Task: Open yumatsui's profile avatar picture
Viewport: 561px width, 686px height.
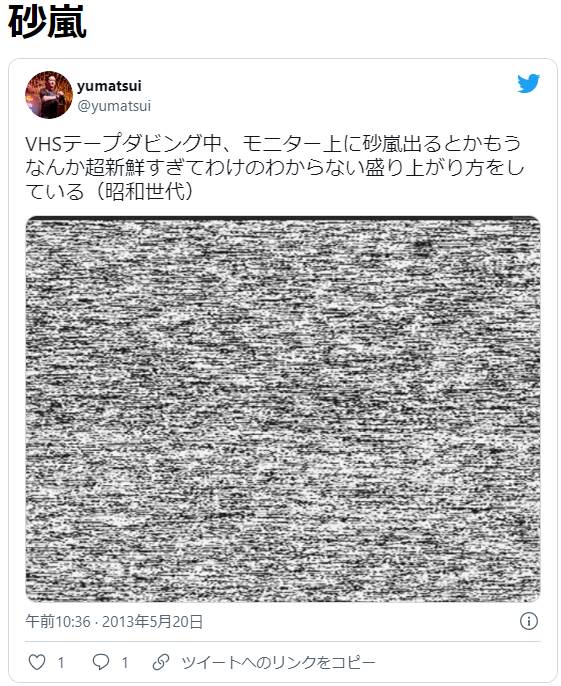Action: [x=49, y=95]
